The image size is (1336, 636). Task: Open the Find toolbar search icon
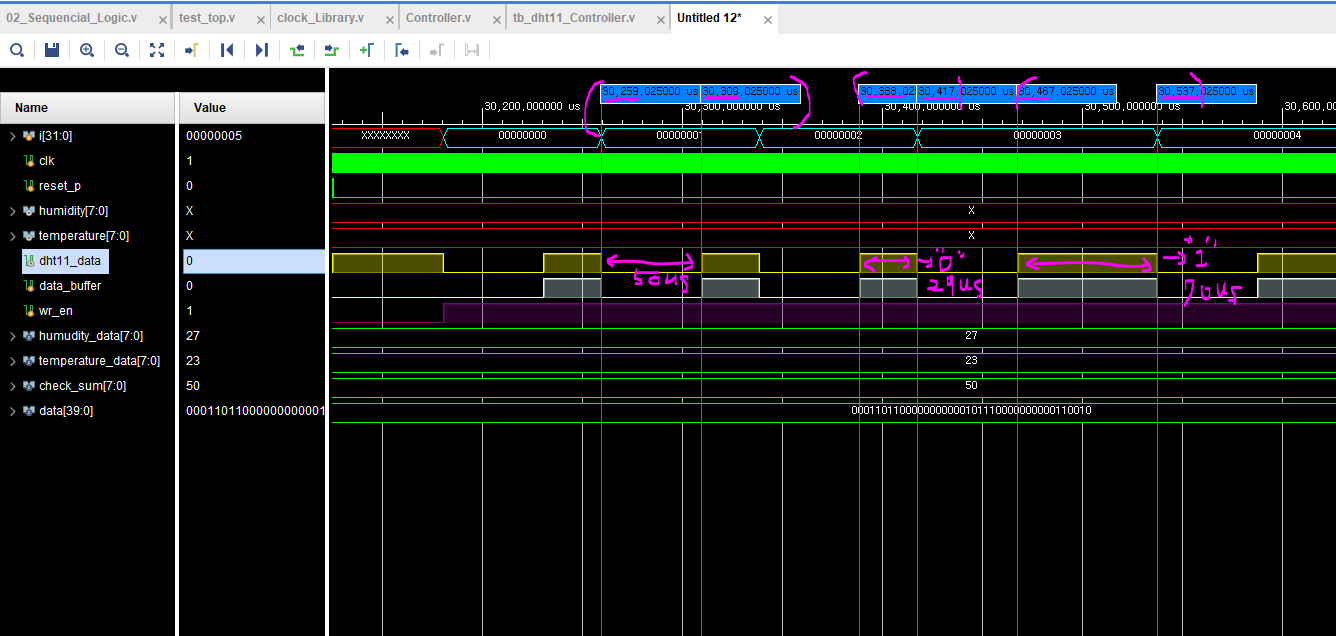pyautogui.click(x=16, y=49)
